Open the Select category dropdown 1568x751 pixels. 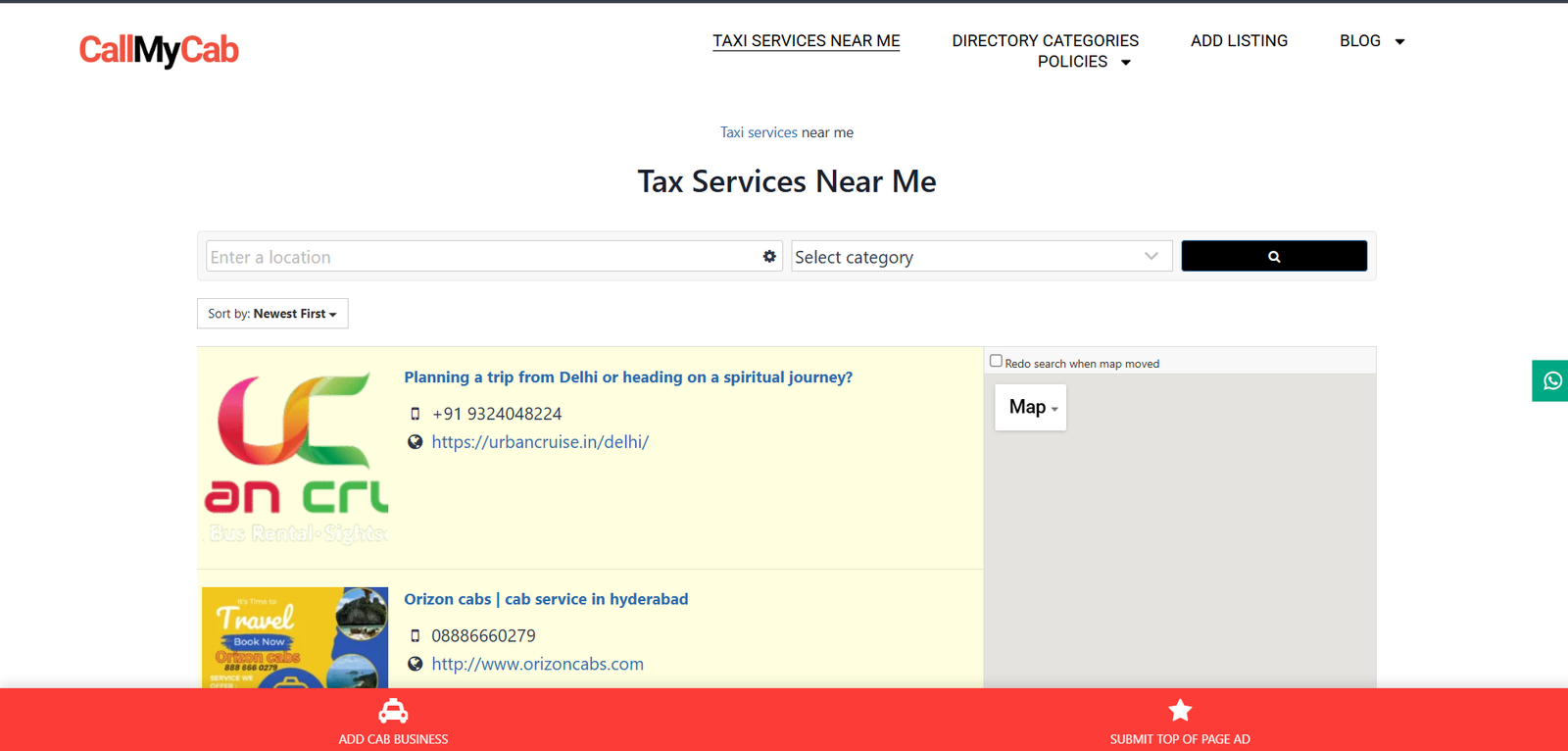[980, 257]
